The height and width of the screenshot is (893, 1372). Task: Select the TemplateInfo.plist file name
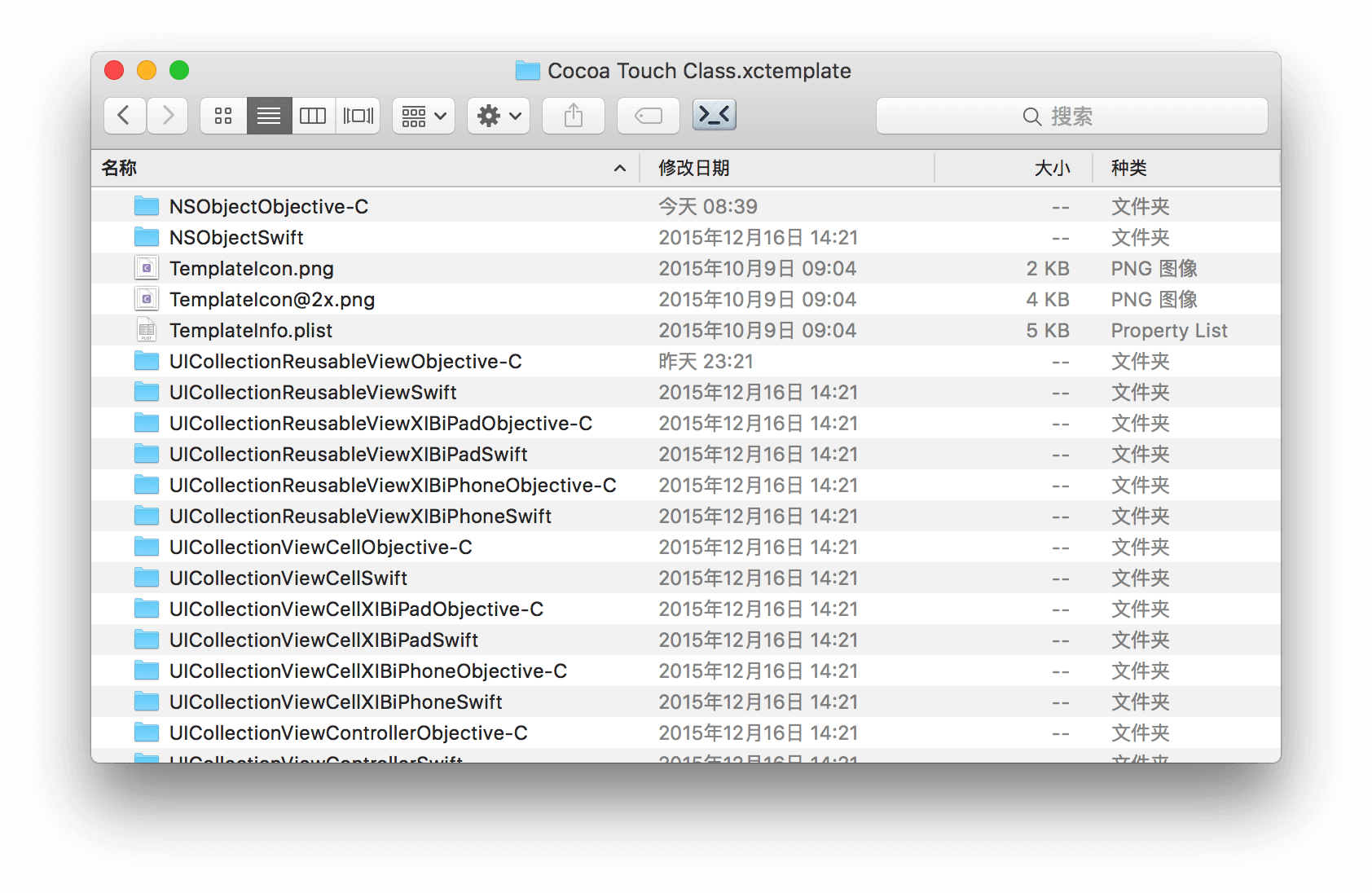pos(251,331)
